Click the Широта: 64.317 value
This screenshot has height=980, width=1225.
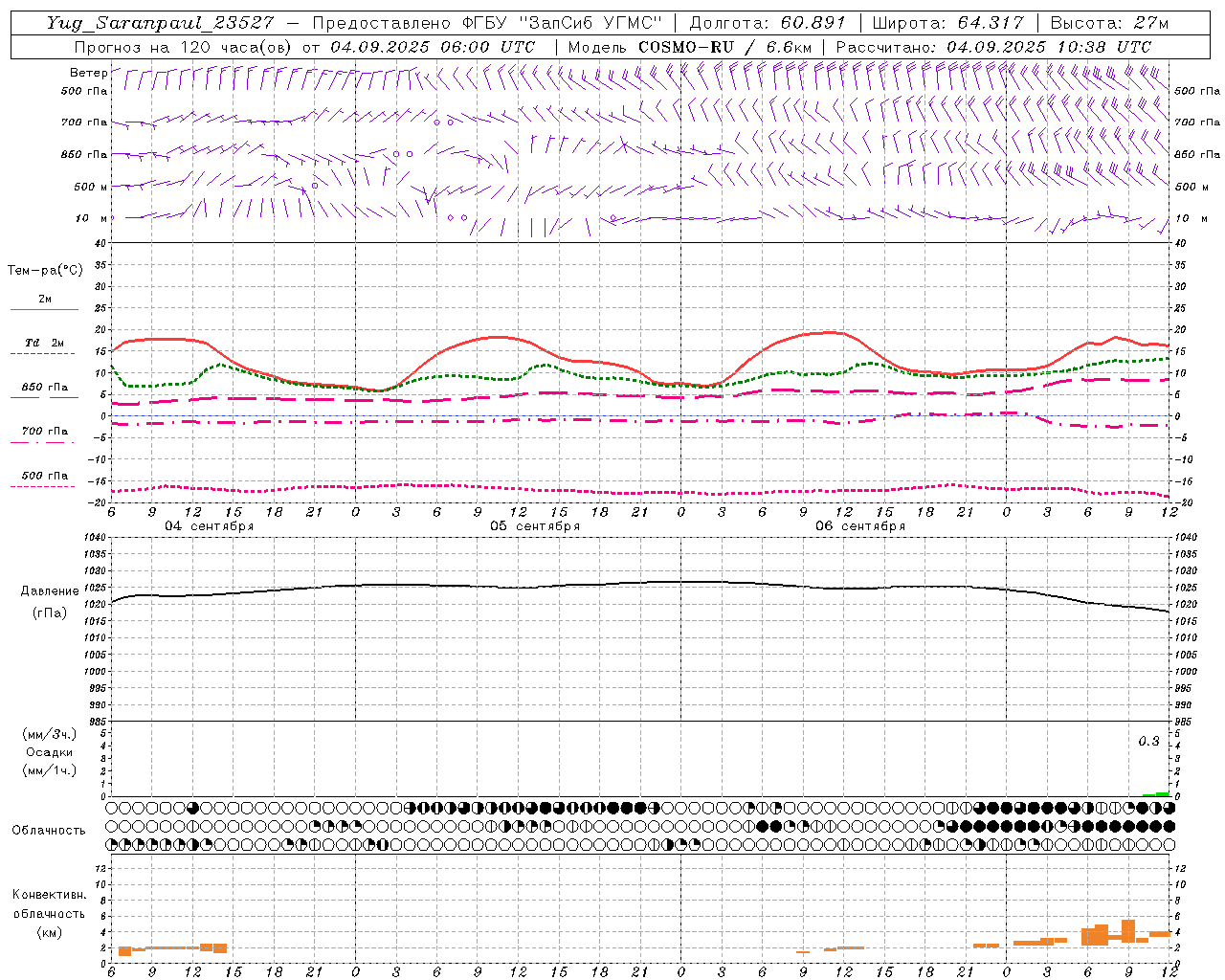click(x=948, y=23)
